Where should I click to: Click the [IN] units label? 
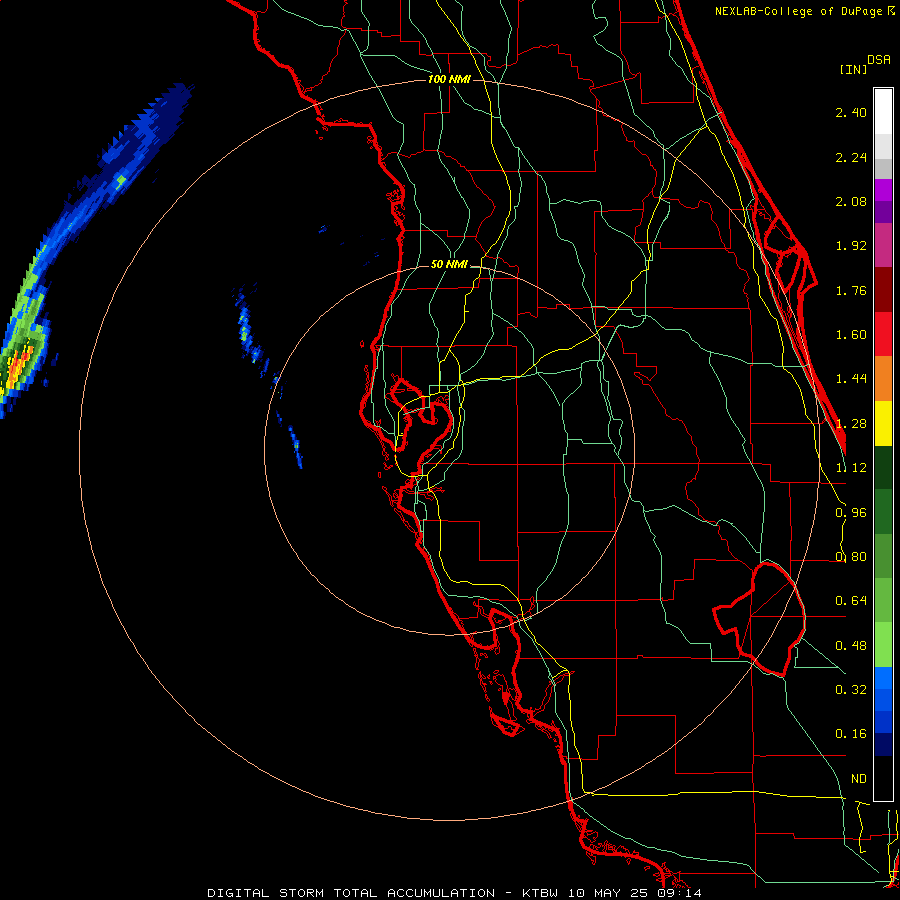(853, 69)
